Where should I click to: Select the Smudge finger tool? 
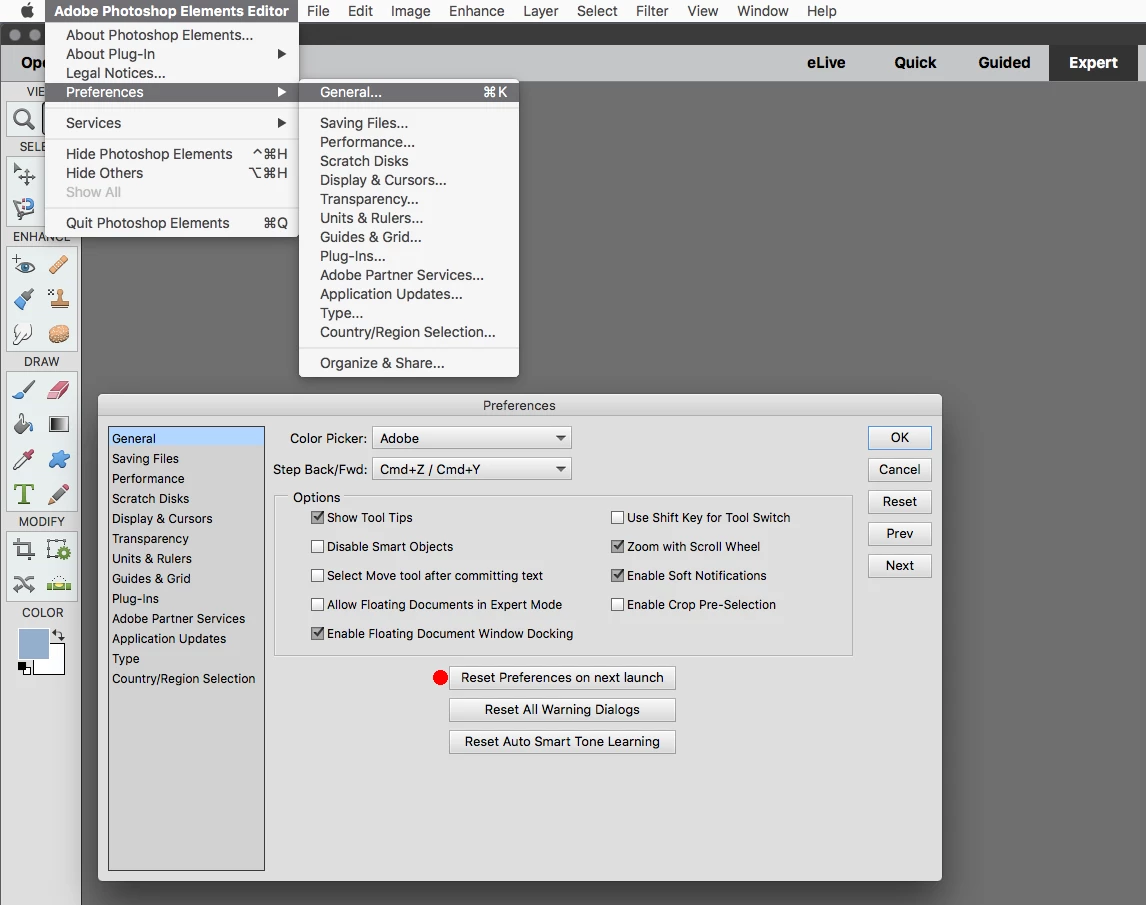click(23, 334)
